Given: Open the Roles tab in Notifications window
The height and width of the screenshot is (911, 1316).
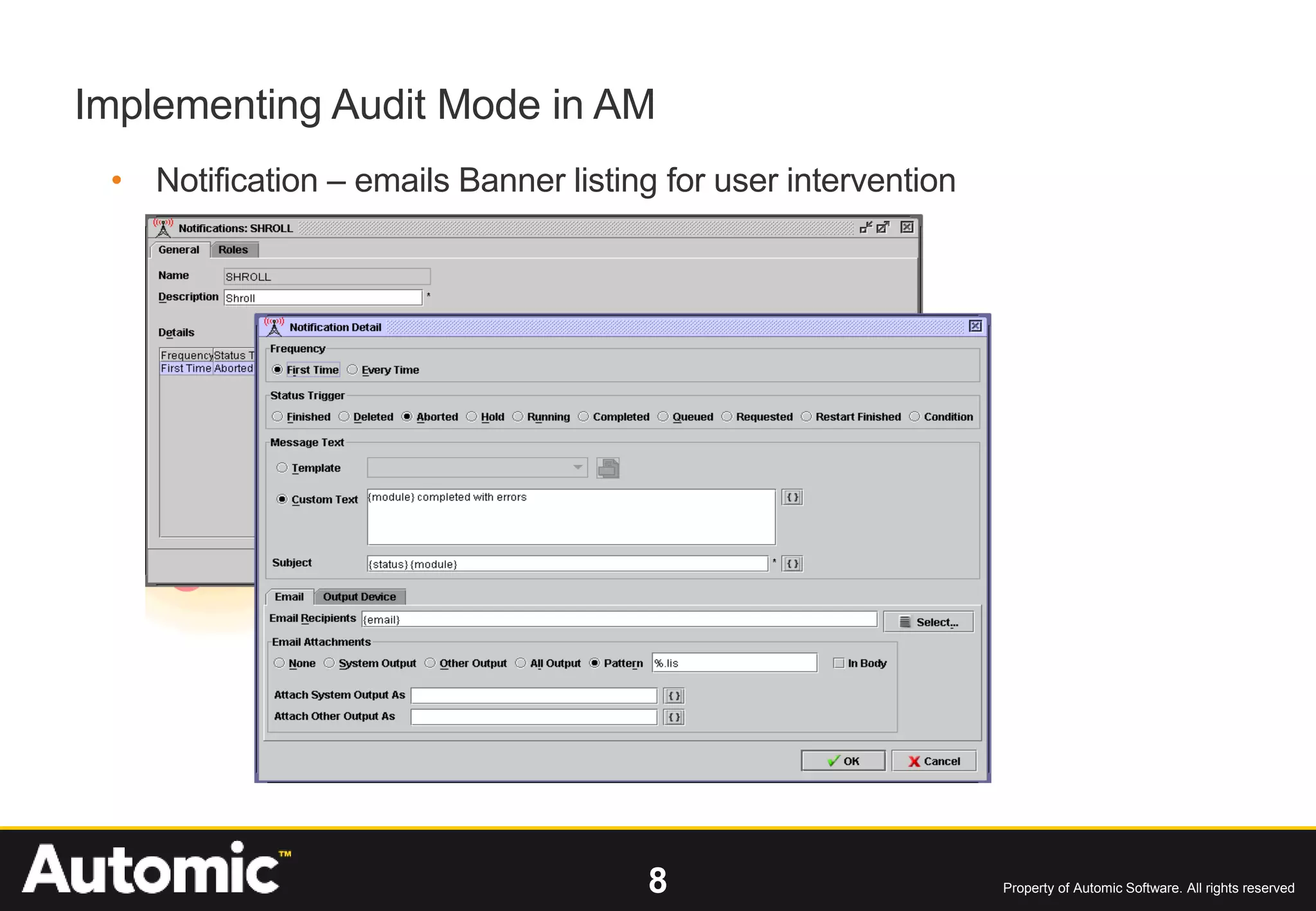Looking at the screenshot, I should click(233, 250).
